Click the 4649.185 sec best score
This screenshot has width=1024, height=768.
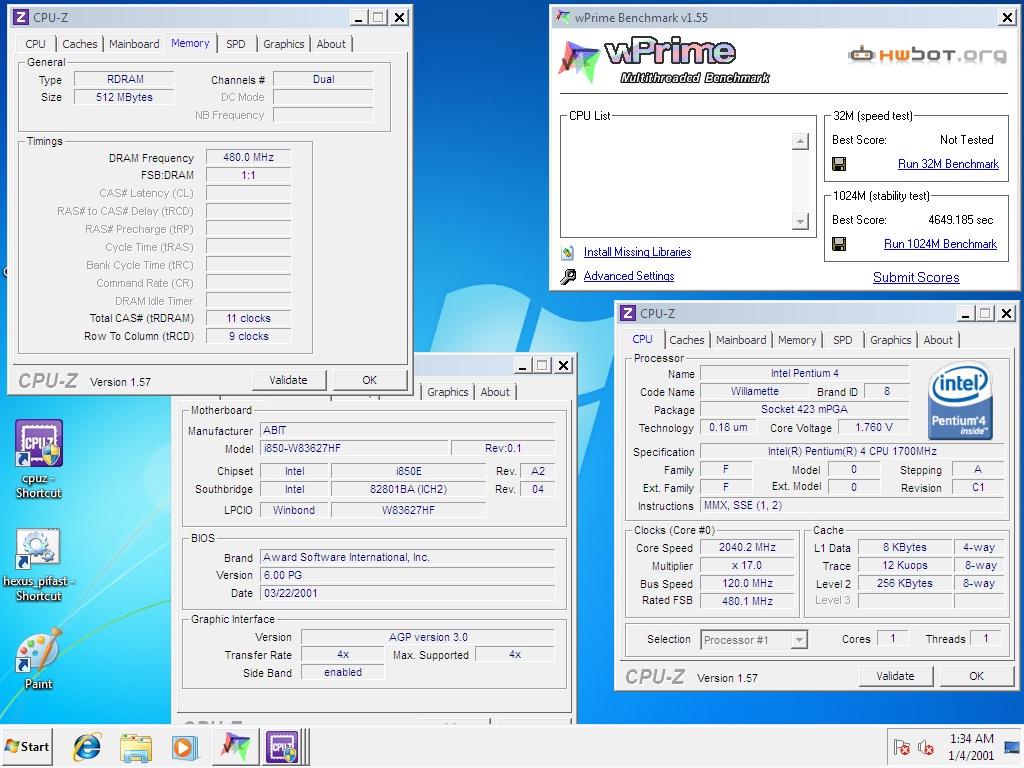point(961,220)
